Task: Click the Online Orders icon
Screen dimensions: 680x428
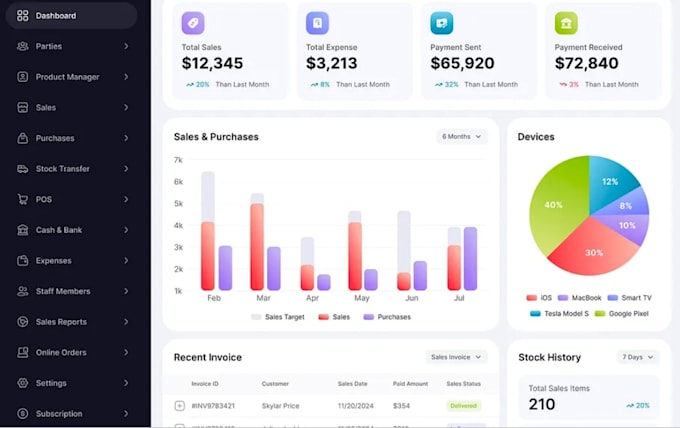Action: (x=23, y=352)
